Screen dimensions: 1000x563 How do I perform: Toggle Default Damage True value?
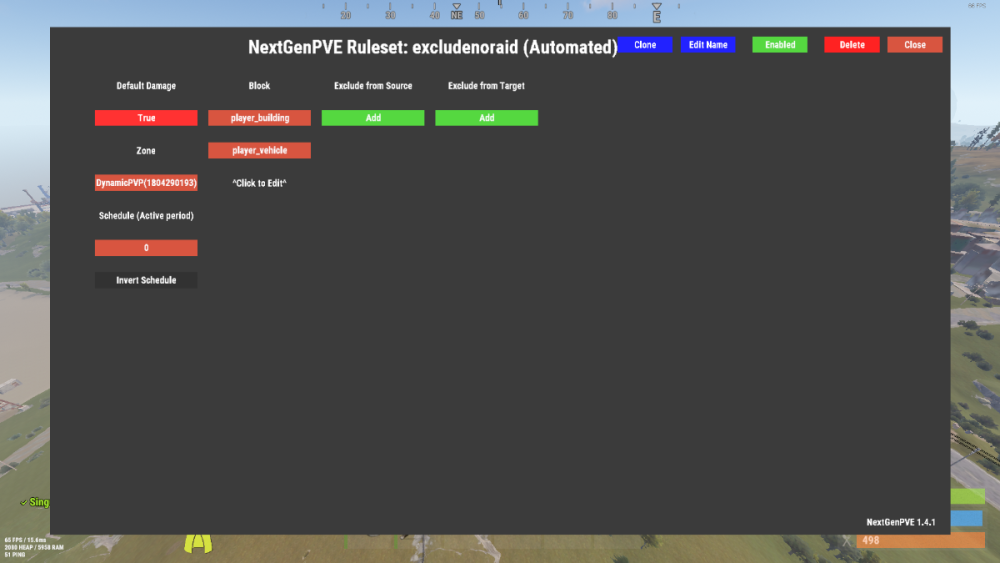click(x=146, y=118)
